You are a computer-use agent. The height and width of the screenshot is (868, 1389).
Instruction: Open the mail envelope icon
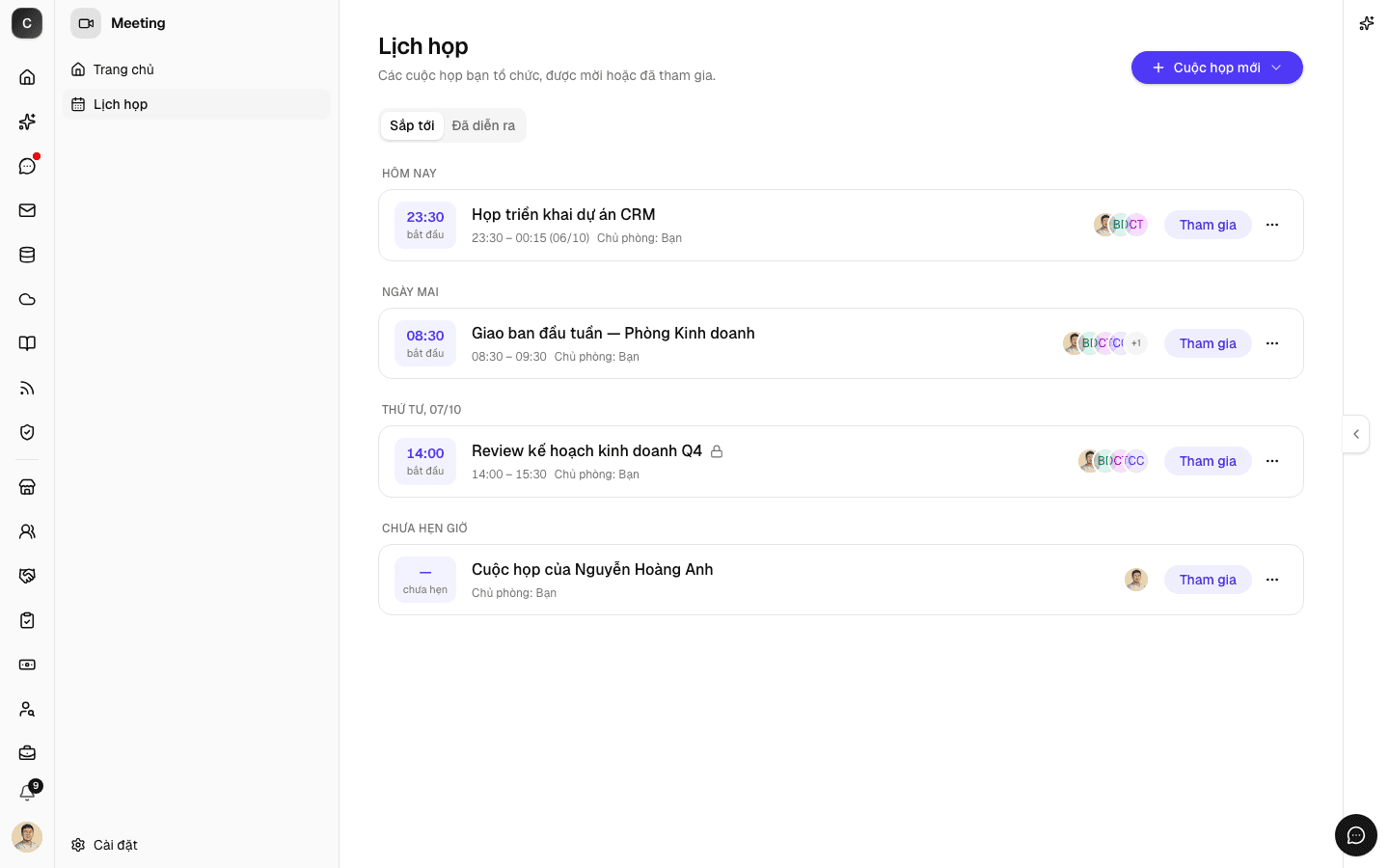coord(27,210)
